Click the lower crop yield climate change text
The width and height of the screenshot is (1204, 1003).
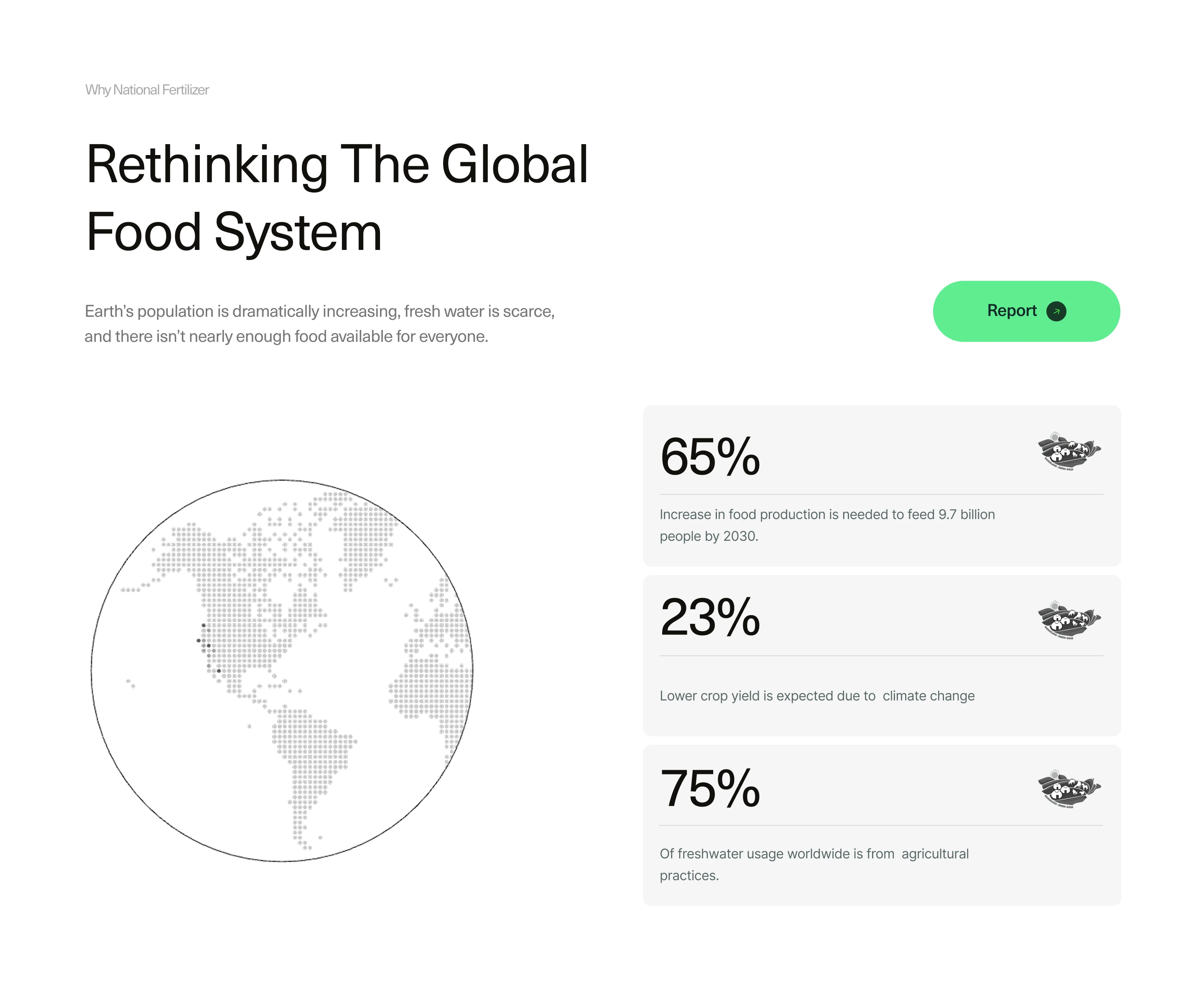(x=817, y=696)
